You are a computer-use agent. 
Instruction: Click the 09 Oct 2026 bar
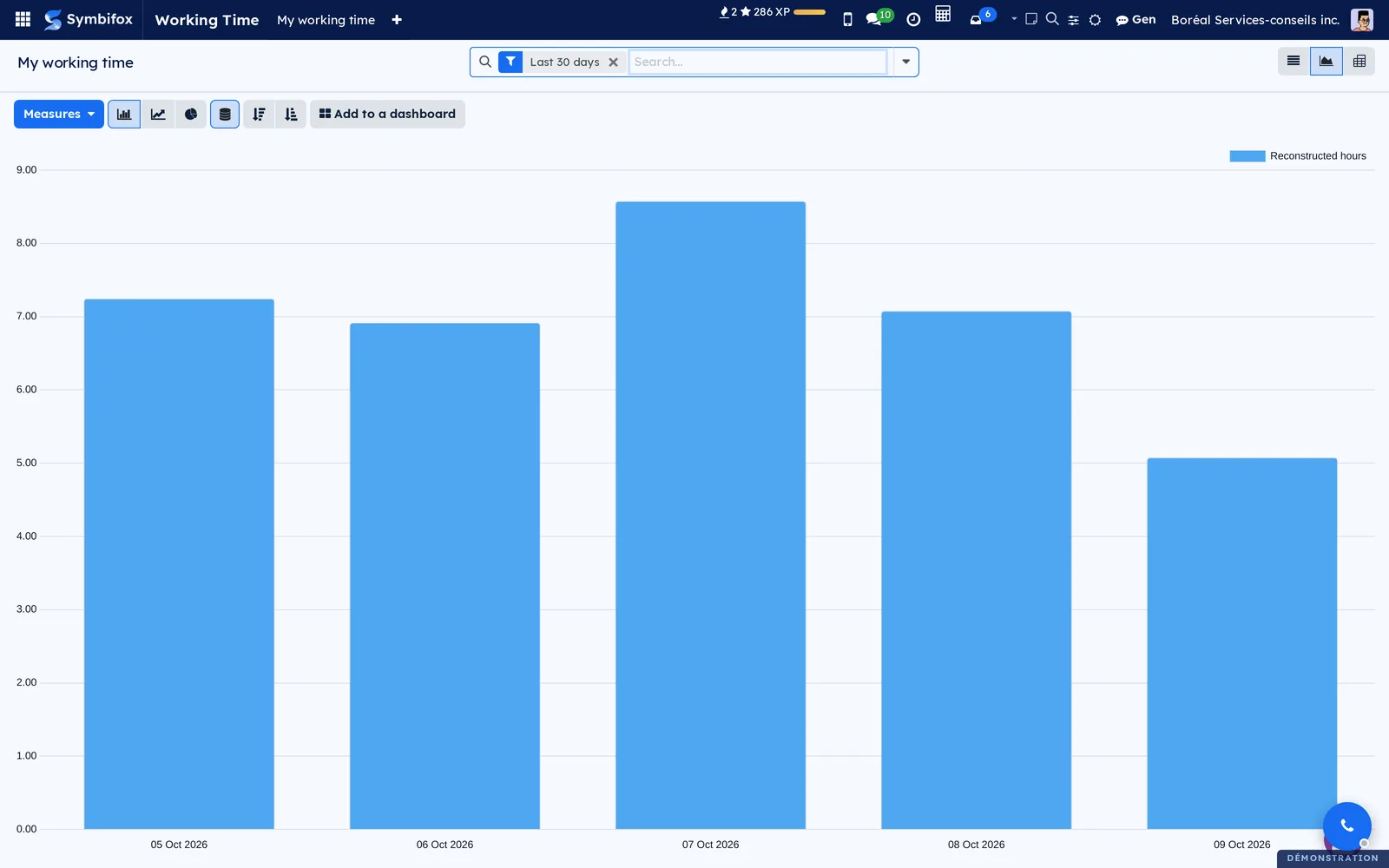pos(1241,643)
